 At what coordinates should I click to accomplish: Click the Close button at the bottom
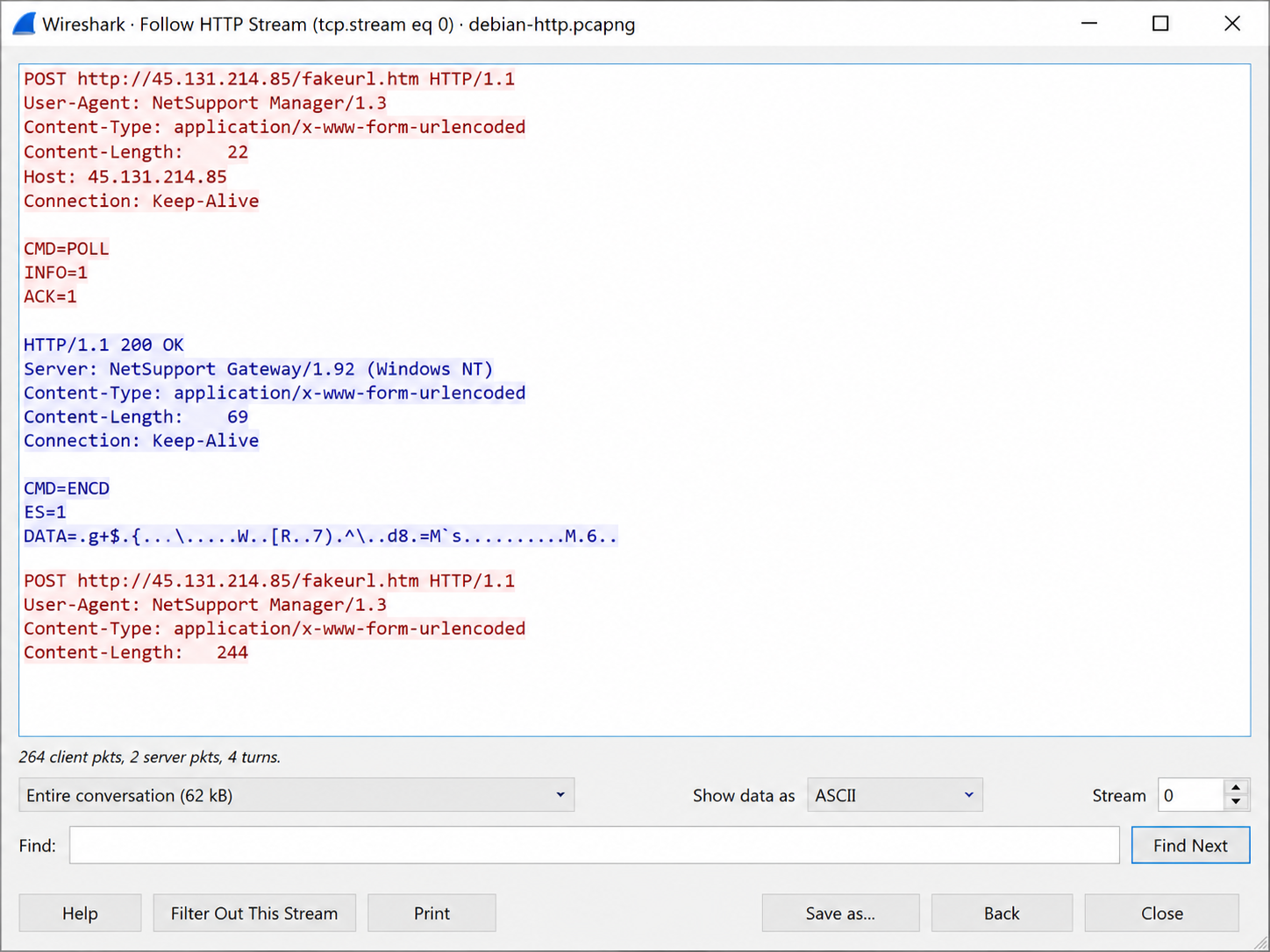click(1162, 913)
